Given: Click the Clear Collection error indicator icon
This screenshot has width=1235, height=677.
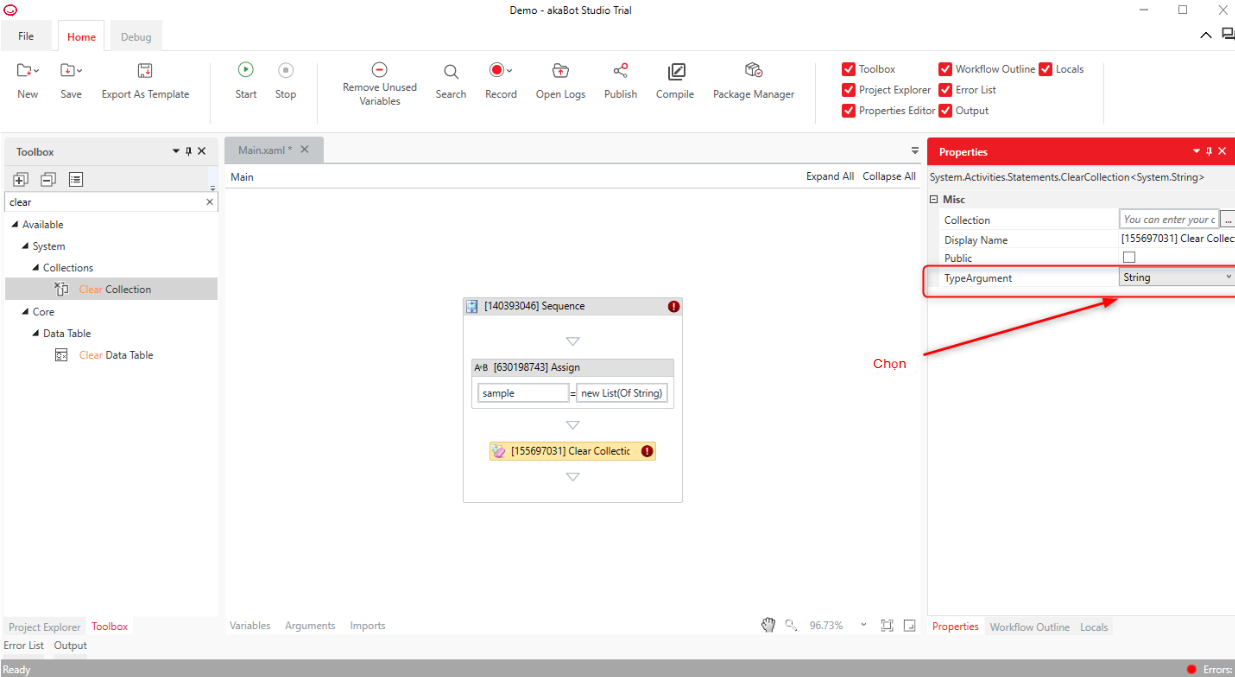Looking at the screenshot, I should pos(647,451).
